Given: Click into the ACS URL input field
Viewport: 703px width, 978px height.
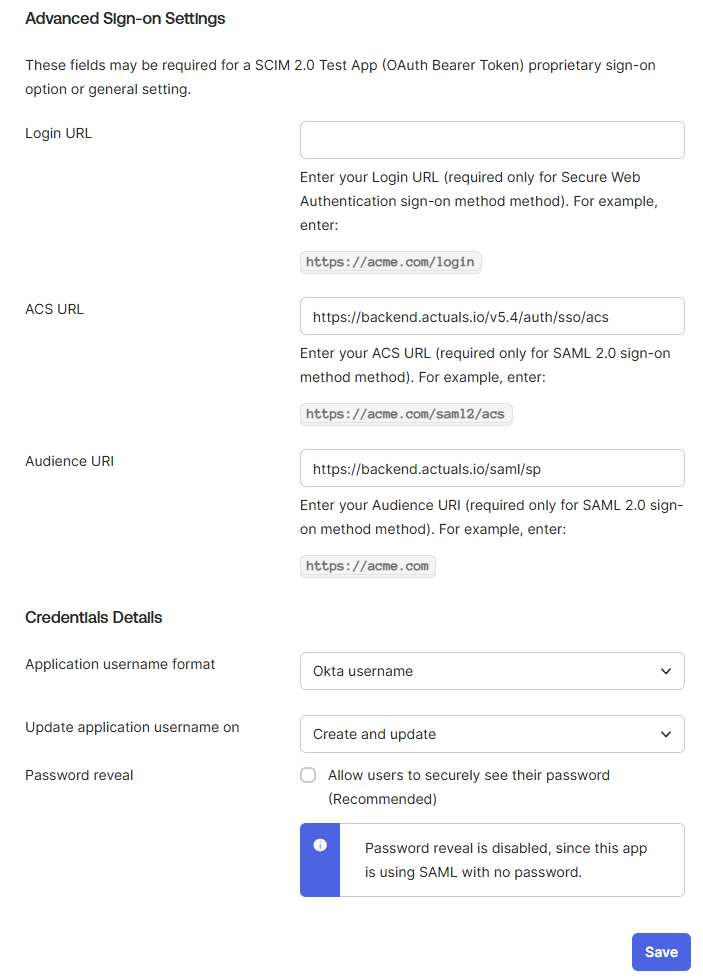Looking at the screenshot, I should tap(492, 316).
